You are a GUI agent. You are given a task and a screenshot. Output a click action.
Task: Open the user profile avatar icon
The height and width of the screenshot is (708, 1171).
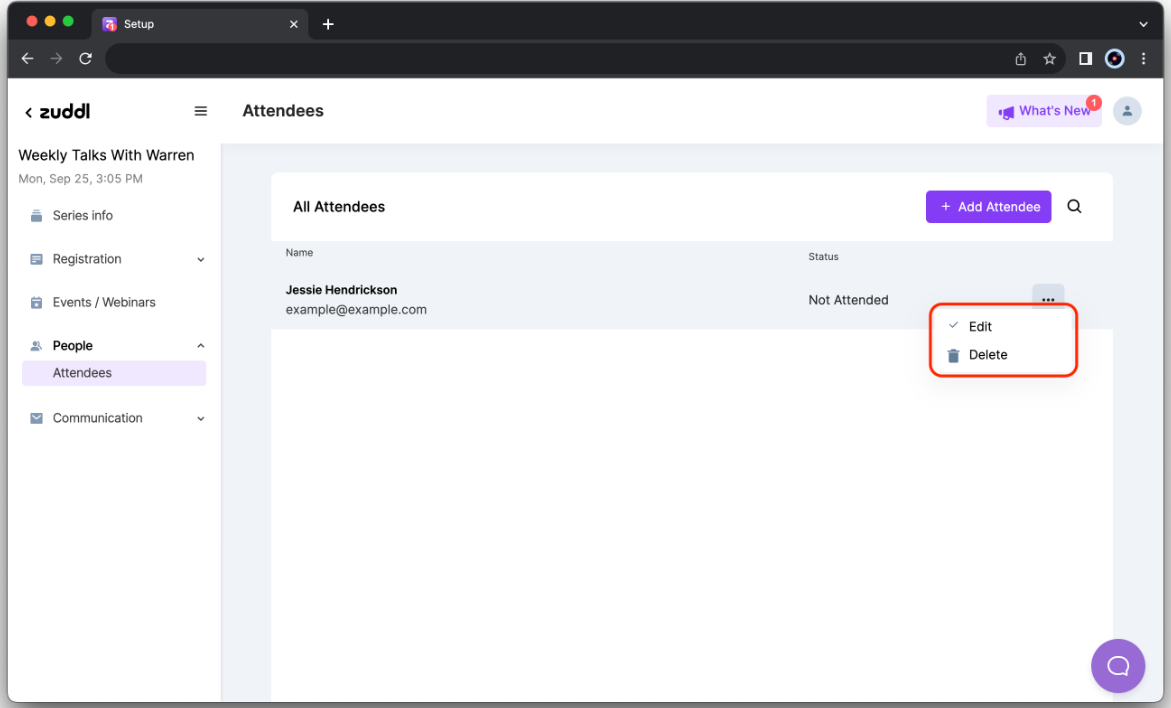tap(1127, 111)
